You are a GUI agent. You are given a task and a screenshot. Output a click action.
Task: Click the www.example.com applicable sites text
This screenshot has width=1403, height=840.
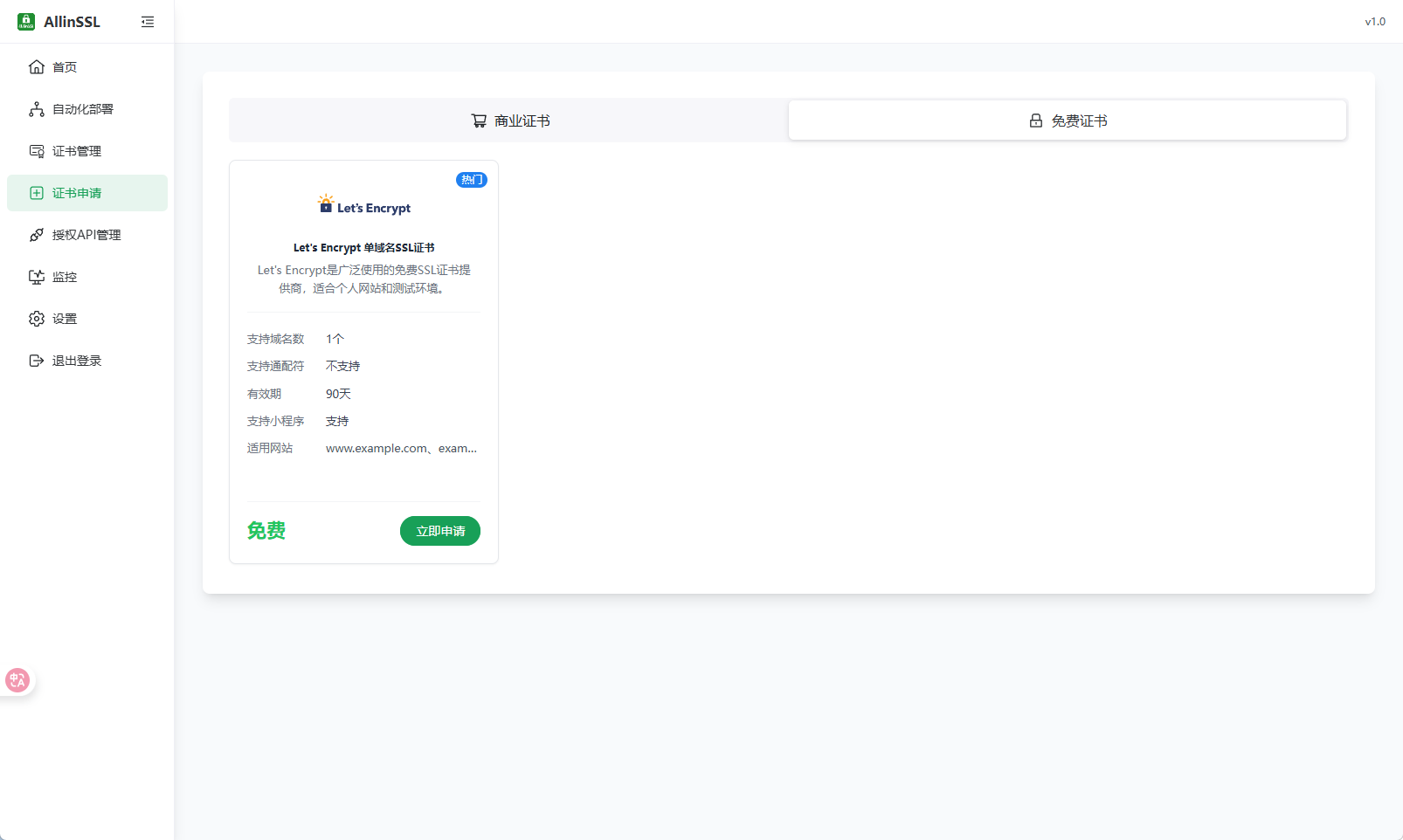401,449
